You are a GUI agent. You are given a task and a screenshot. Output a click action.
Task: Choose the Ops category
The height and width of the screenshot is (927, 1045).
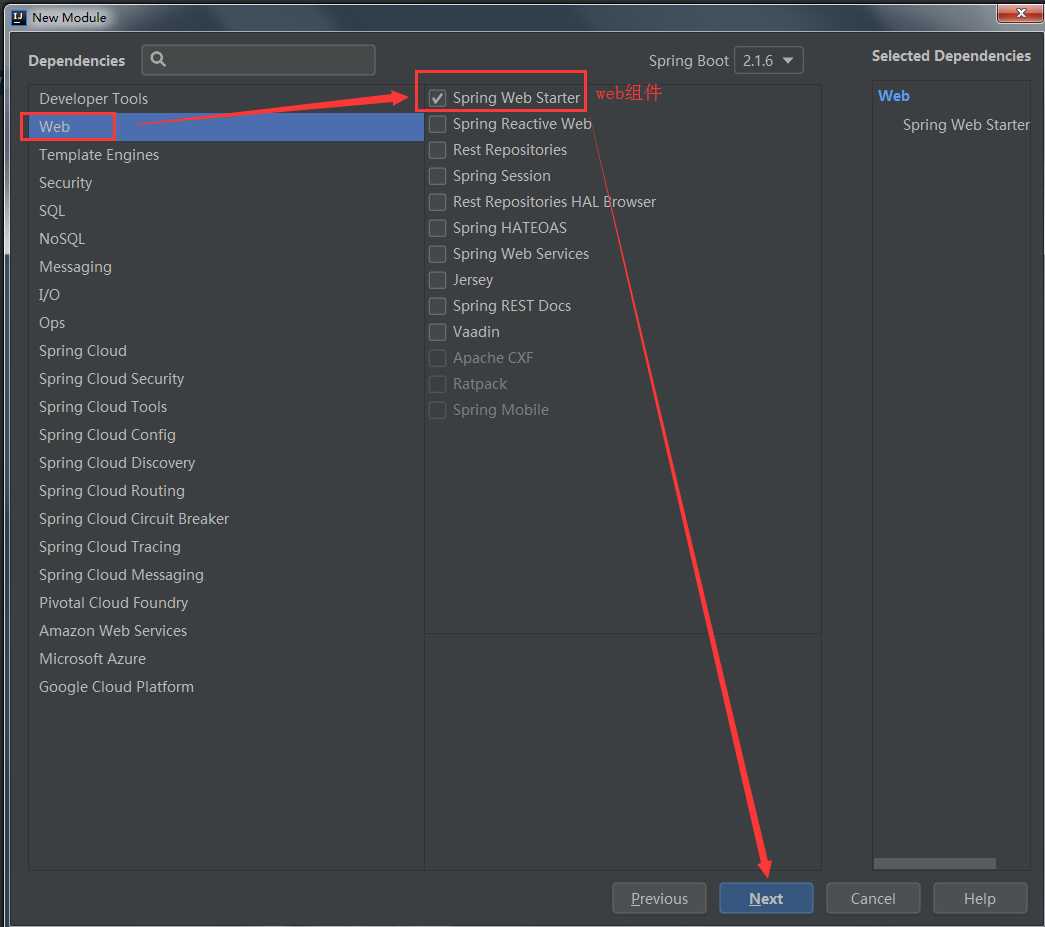226,323
